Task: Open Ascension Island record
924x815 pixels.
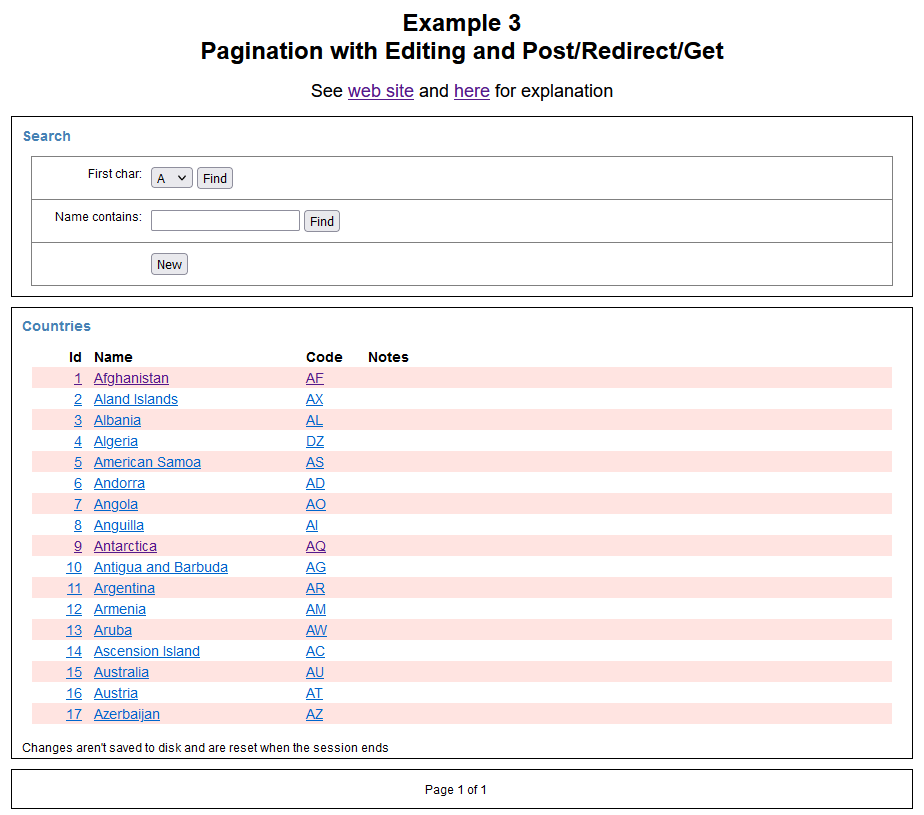Action: coord(146,651)
